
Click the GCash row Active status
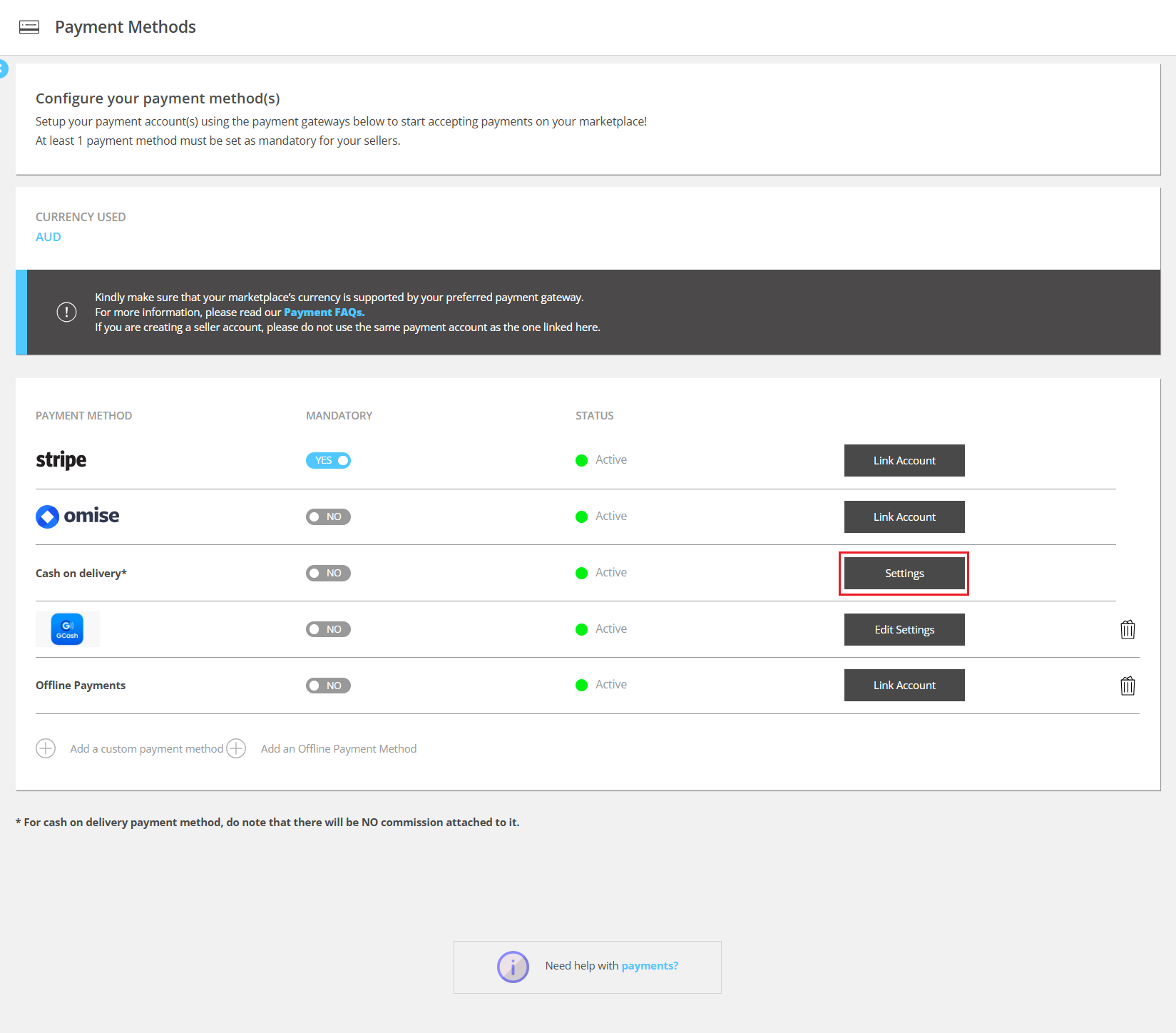click(601, 629)
